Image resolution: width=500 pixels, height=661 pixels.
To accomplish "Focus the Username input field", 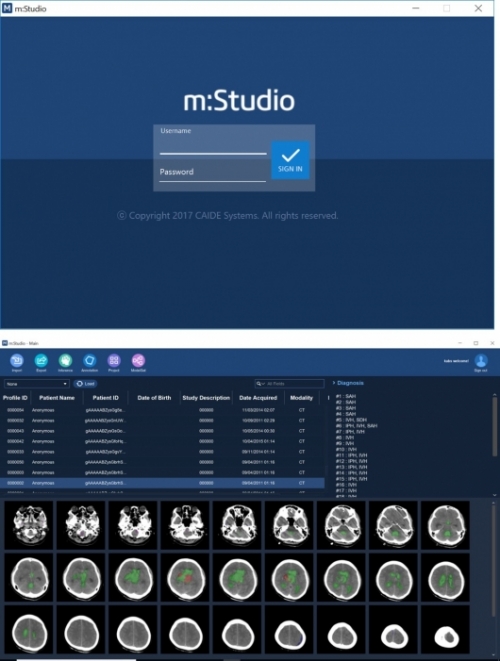I will (213, 146).
